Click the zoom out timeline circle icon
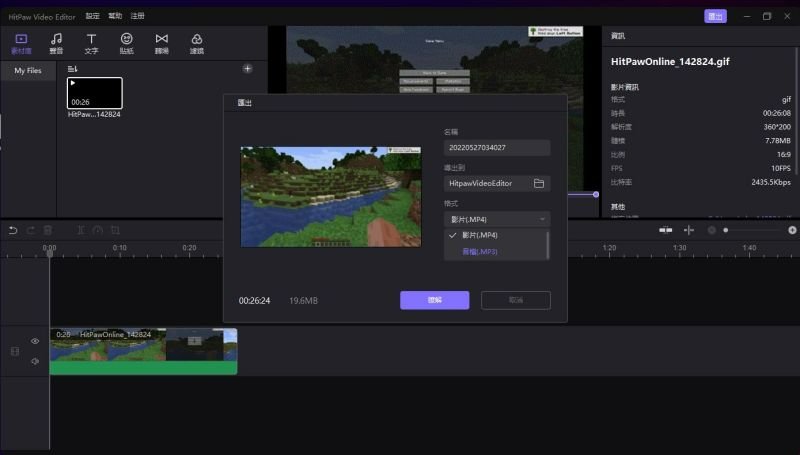This screenshot has height=455, width=800. click(x=711, y=230)
